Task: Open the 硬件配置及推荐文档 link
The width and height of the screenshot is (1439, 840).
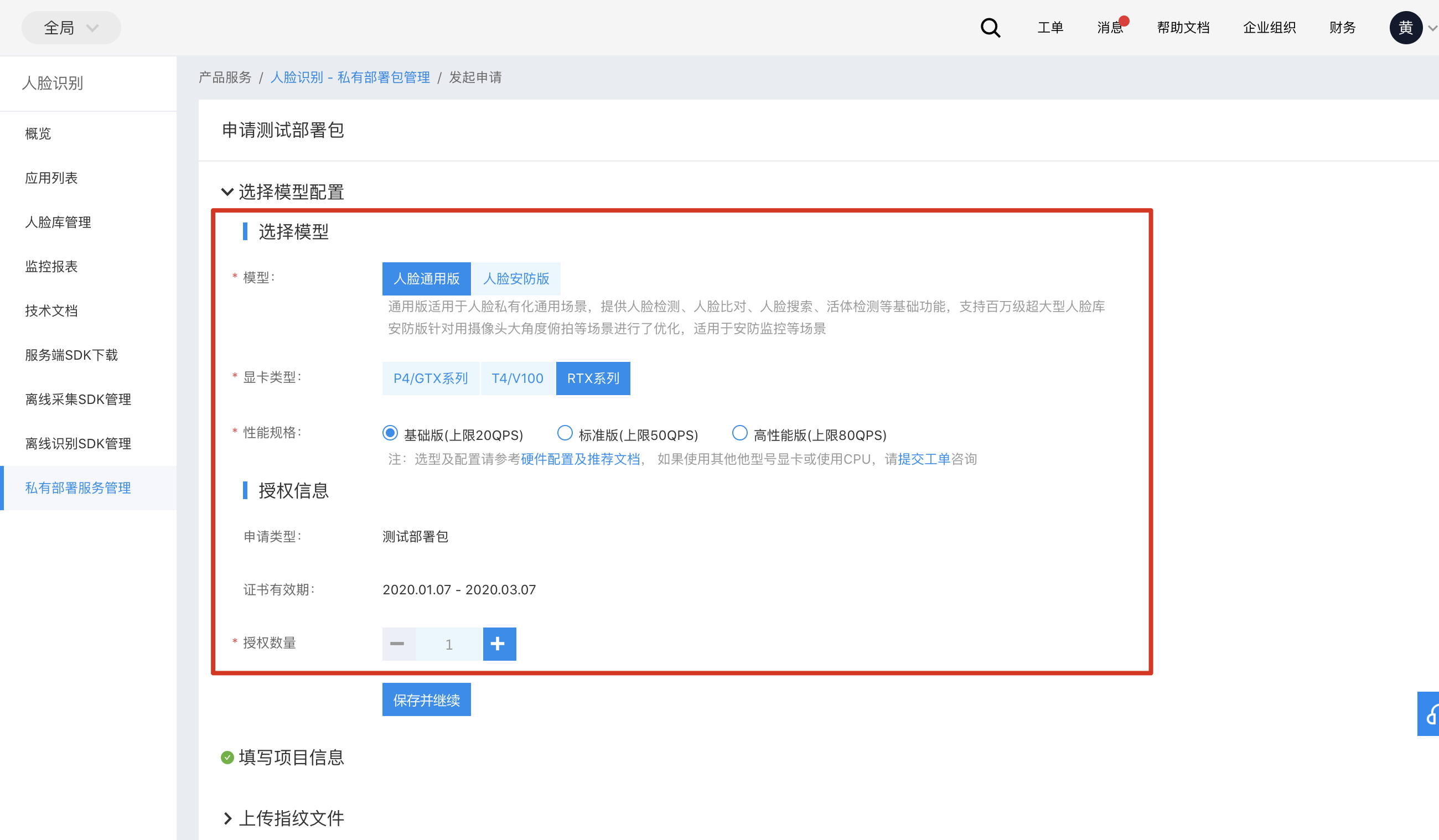Action: point(579,459)
